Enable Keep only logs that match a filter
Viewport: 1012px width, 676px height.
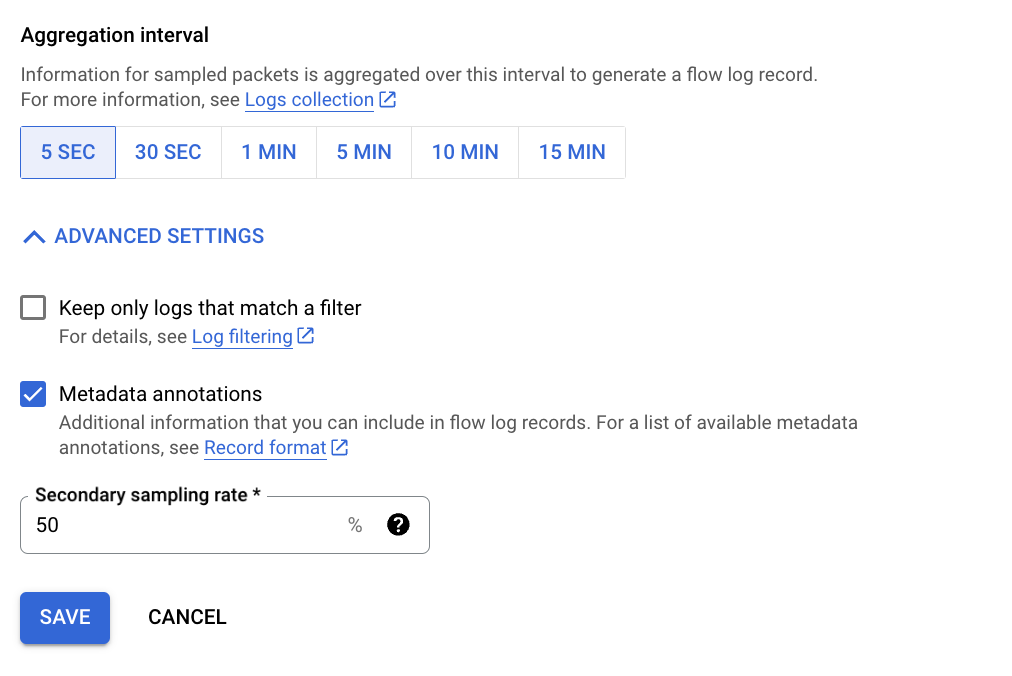pyautogui.click(x=33, y=308)
